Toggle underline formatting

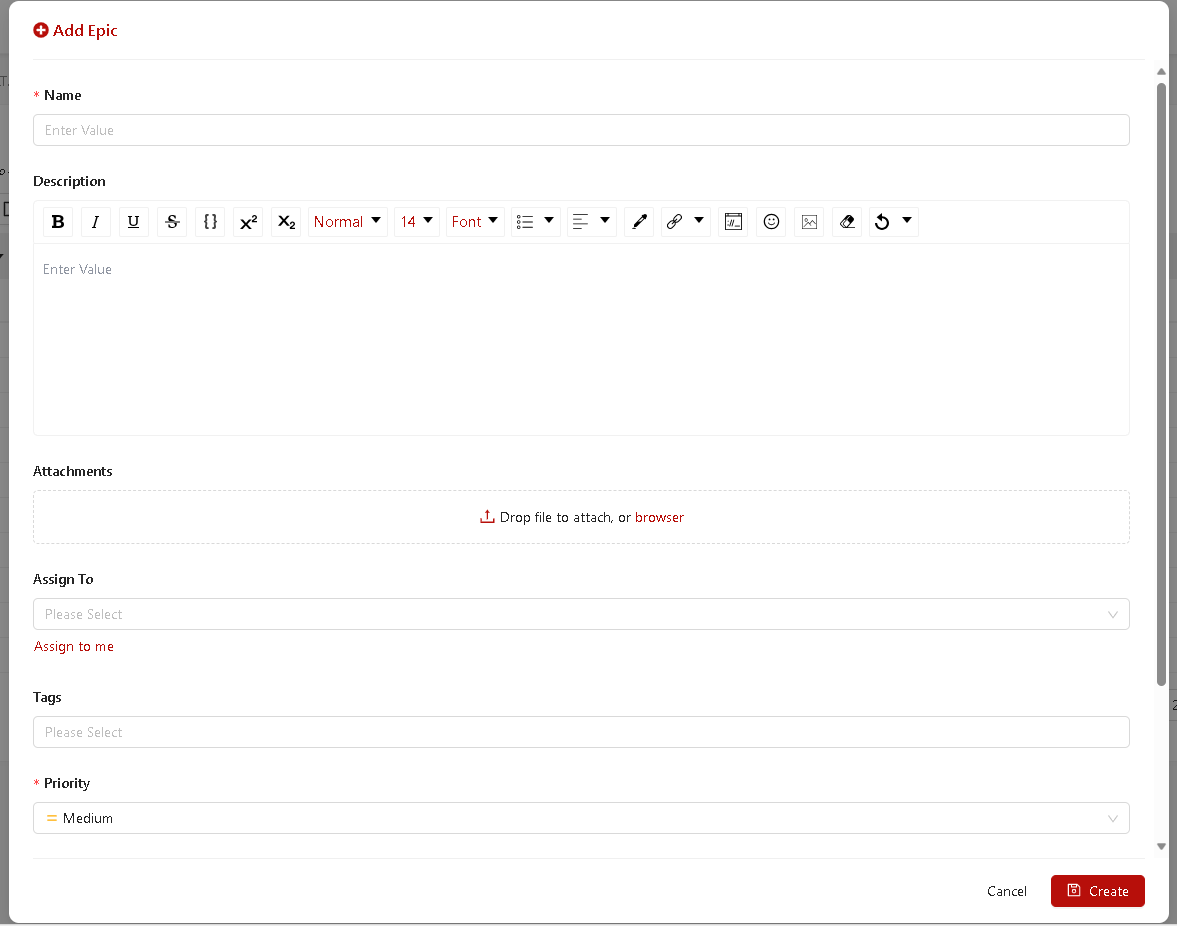point(134,221)
